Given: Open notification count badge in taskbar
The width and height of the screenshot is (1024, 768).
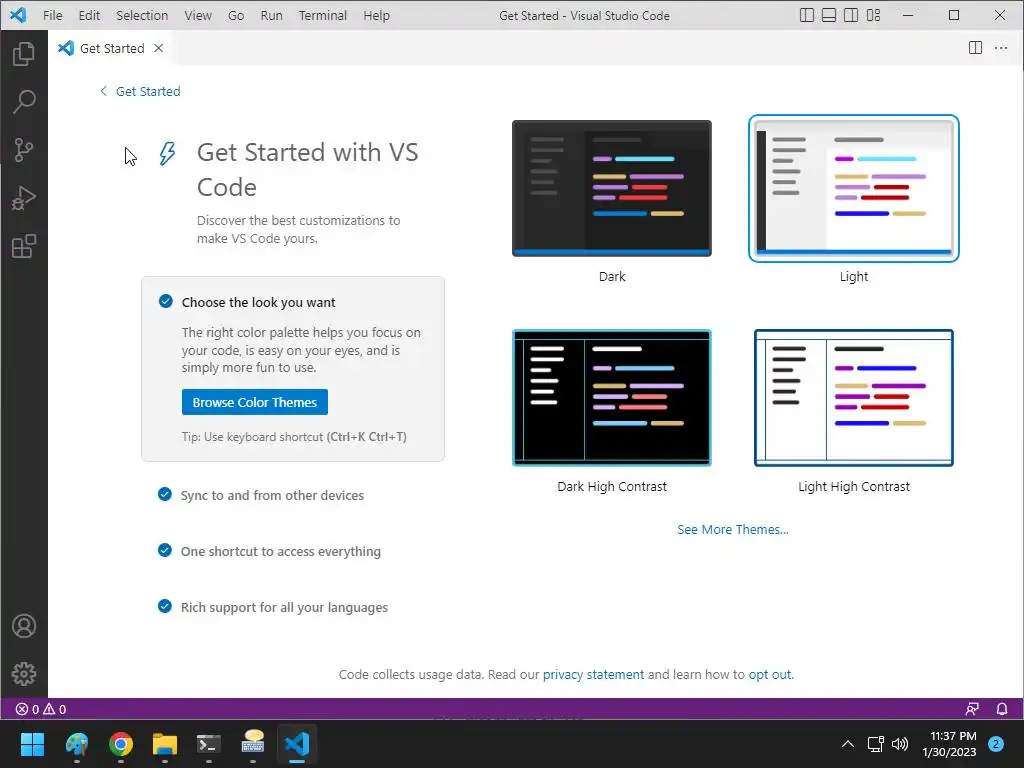Looking at the screenshot, I should [x=996, y=744].
